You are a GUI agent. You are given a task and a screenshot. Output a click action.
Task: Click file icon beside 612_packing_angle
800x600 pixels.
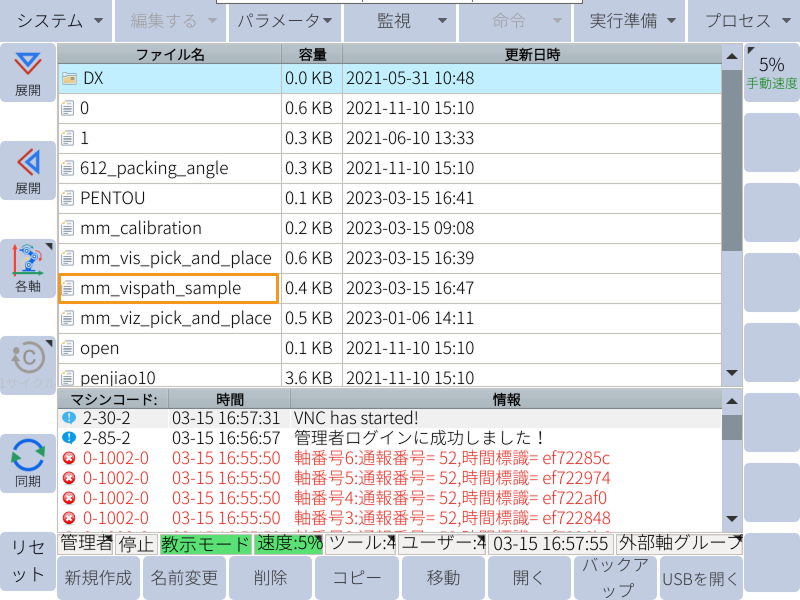(67, 168)
